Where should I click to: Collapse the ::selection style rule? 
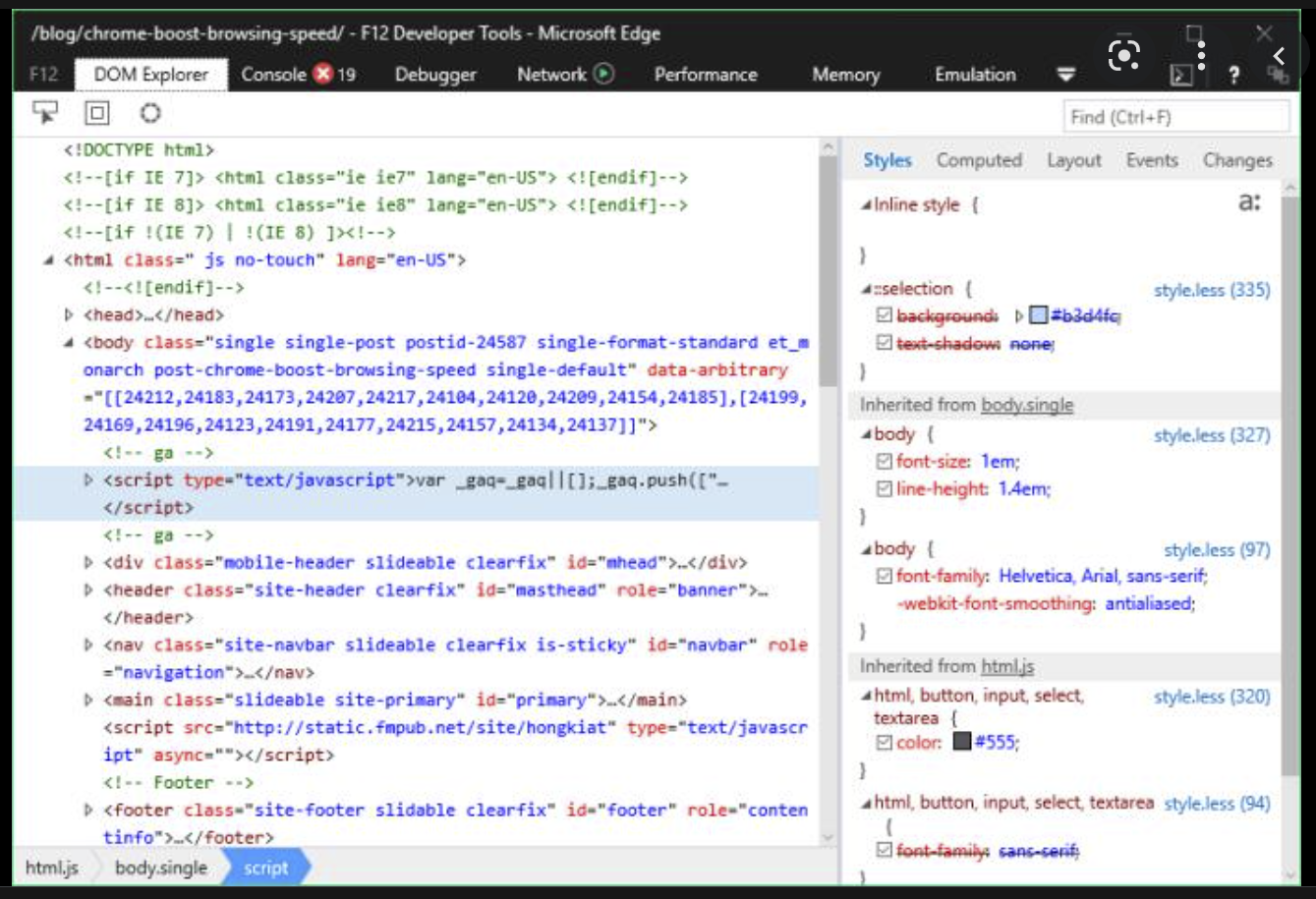pyautogui.click(x=867, y=289)
